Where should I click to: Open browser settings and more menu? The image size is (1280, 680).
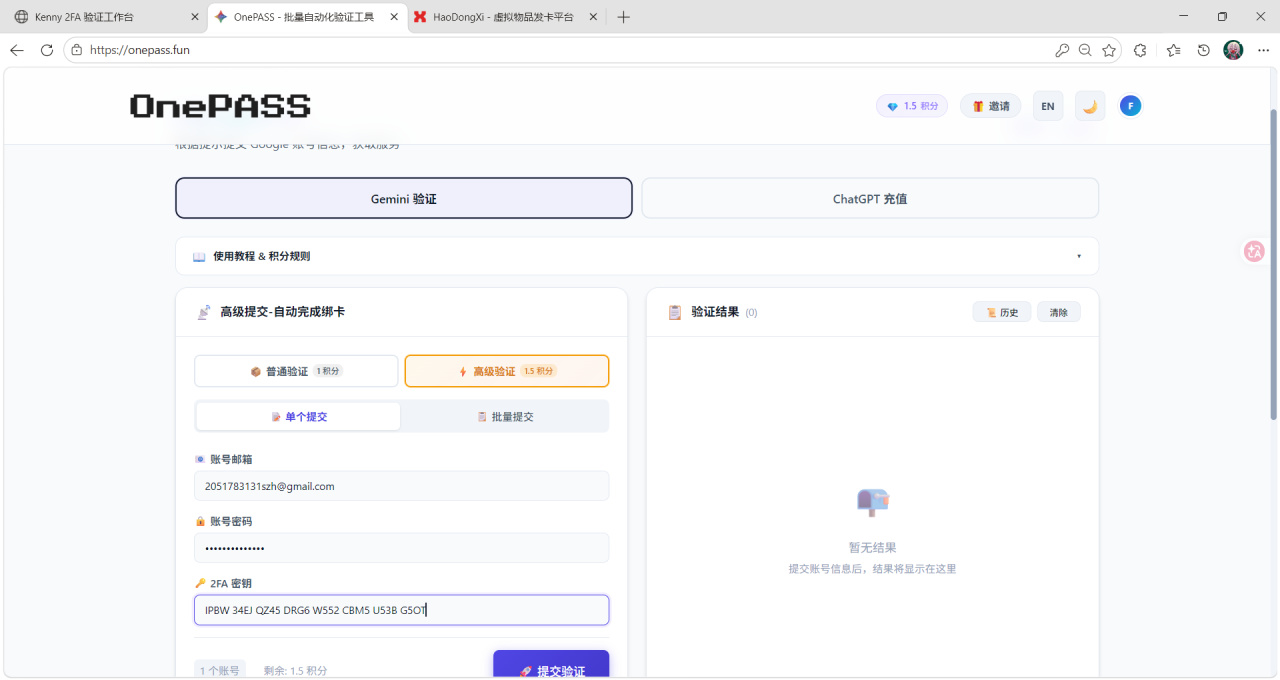click(1264, 50)
